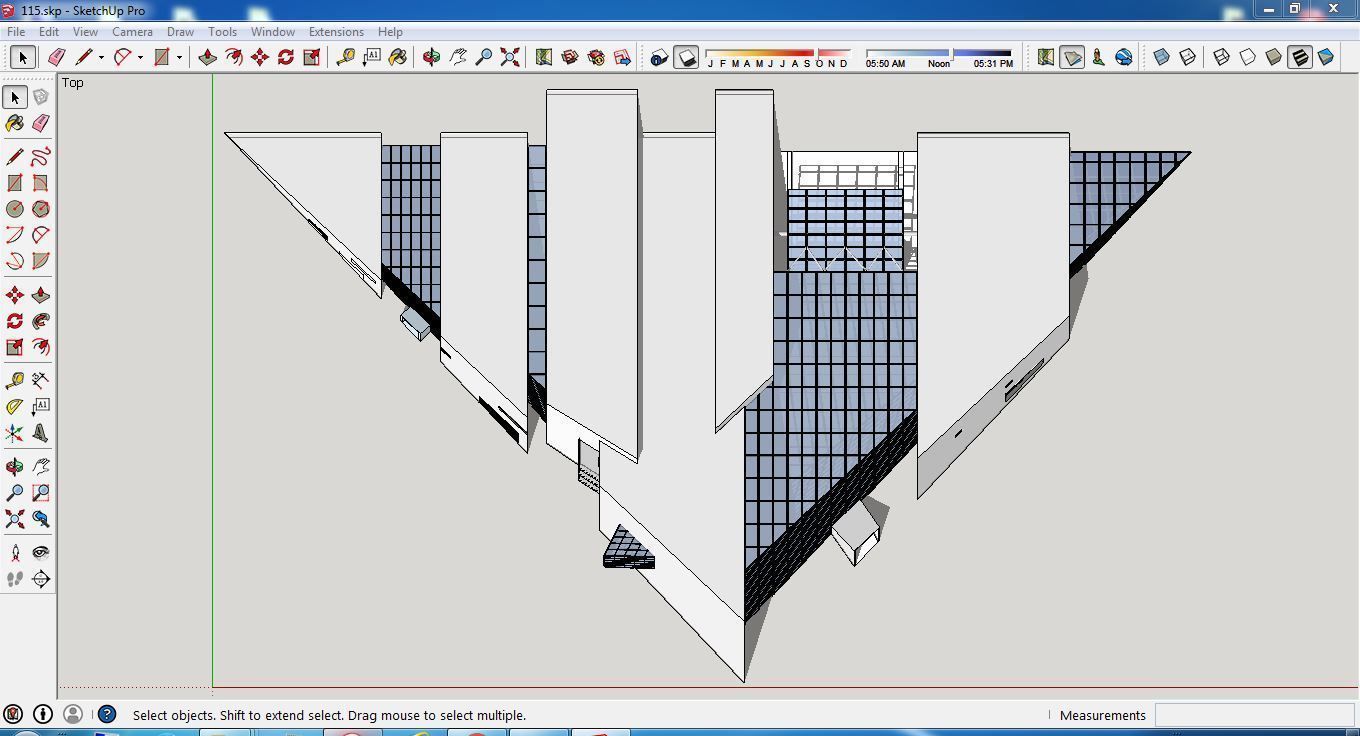This screenshot has width=1360, height=736.
Task: Select the Pie tool in side toolbar
Action: click(41, 261)
